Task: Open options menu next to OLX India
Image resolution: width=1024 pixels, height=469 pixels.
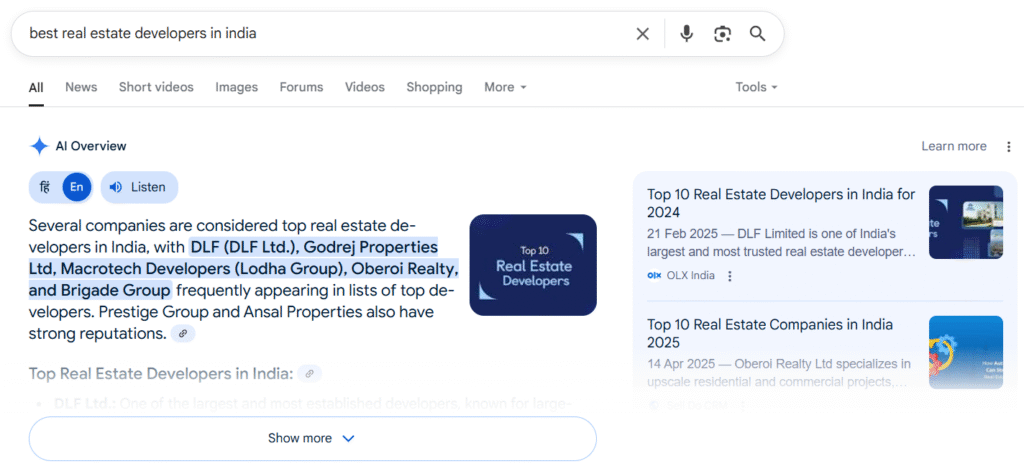Action: (x=730, y=276)
